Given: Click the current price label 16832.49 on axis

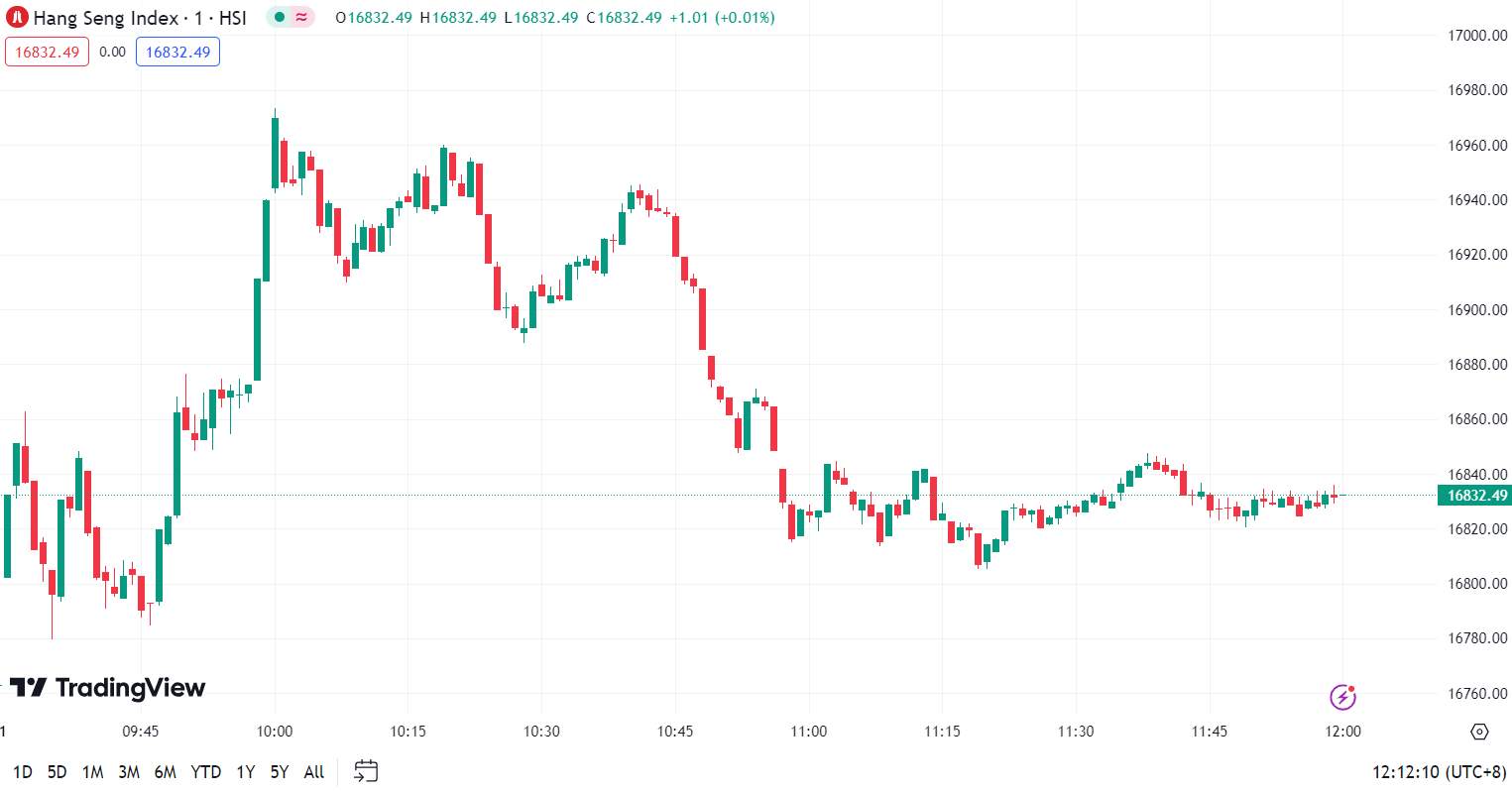Looking at the screenshot, I should tap(1474, 496).
